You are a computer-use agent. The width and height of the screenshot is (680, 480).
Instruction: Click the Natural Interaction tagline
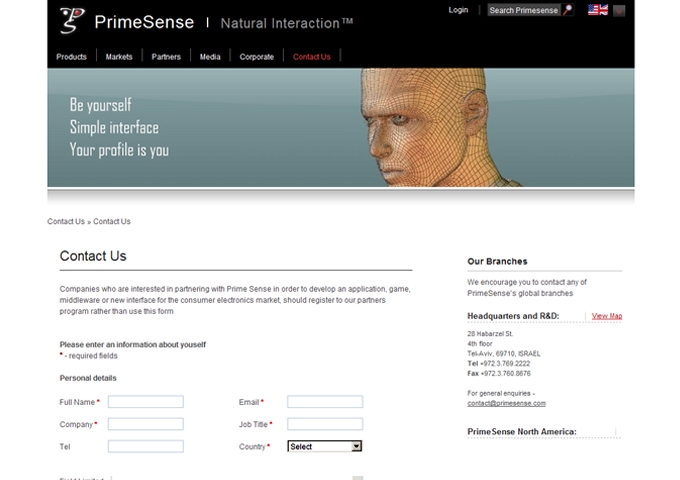coord(287,23)
